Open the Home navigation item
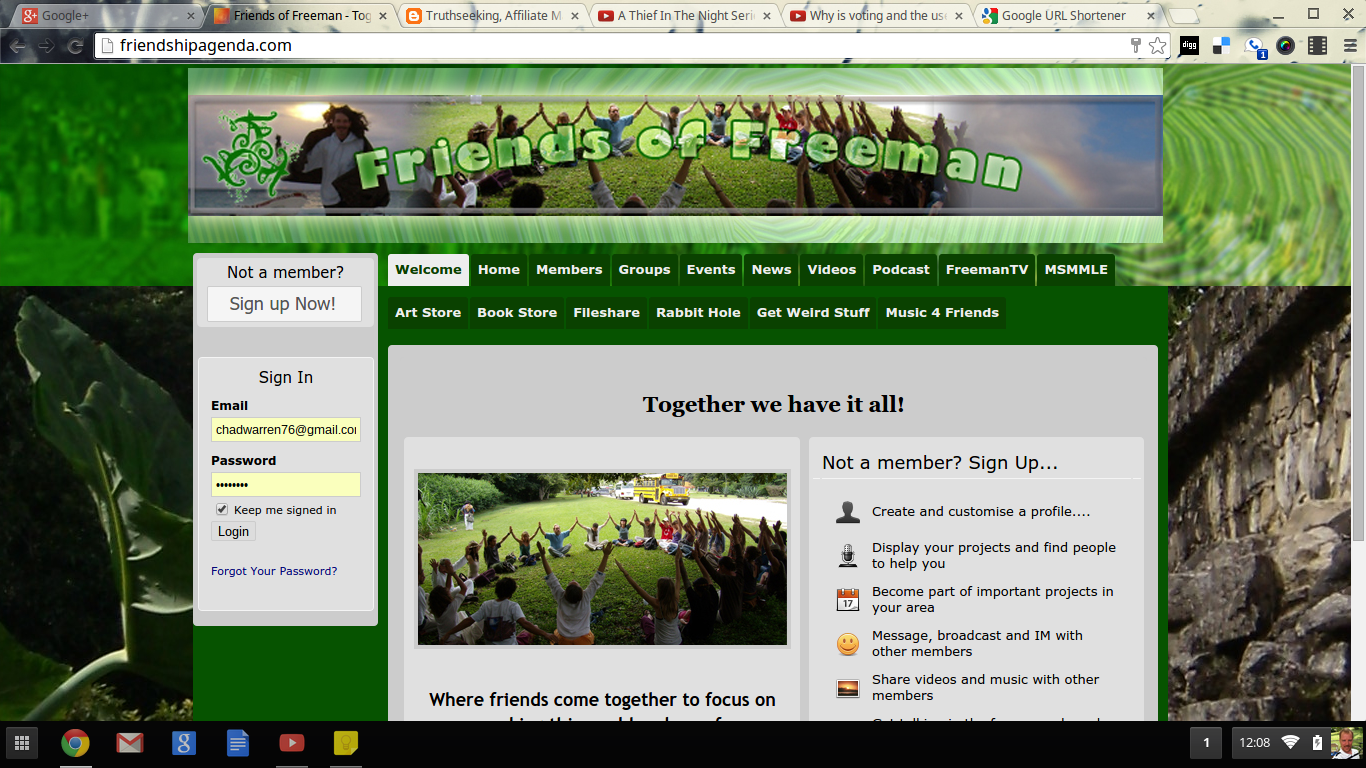 [x=499, y=269]
